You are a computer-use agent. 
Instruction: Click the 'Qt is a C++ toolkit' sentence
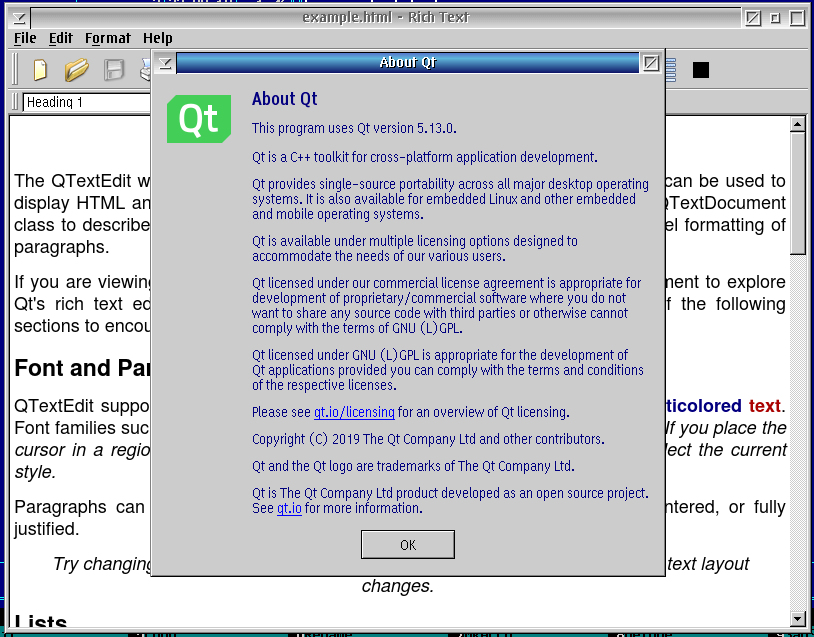pyautogui.click(x=425, y=157)
